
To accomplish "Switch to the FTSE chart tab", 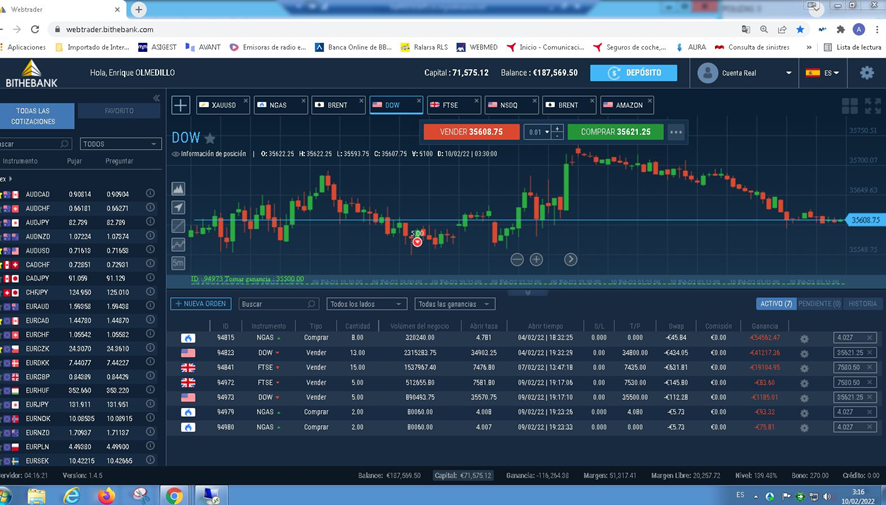I will click(x=454, y=105).
